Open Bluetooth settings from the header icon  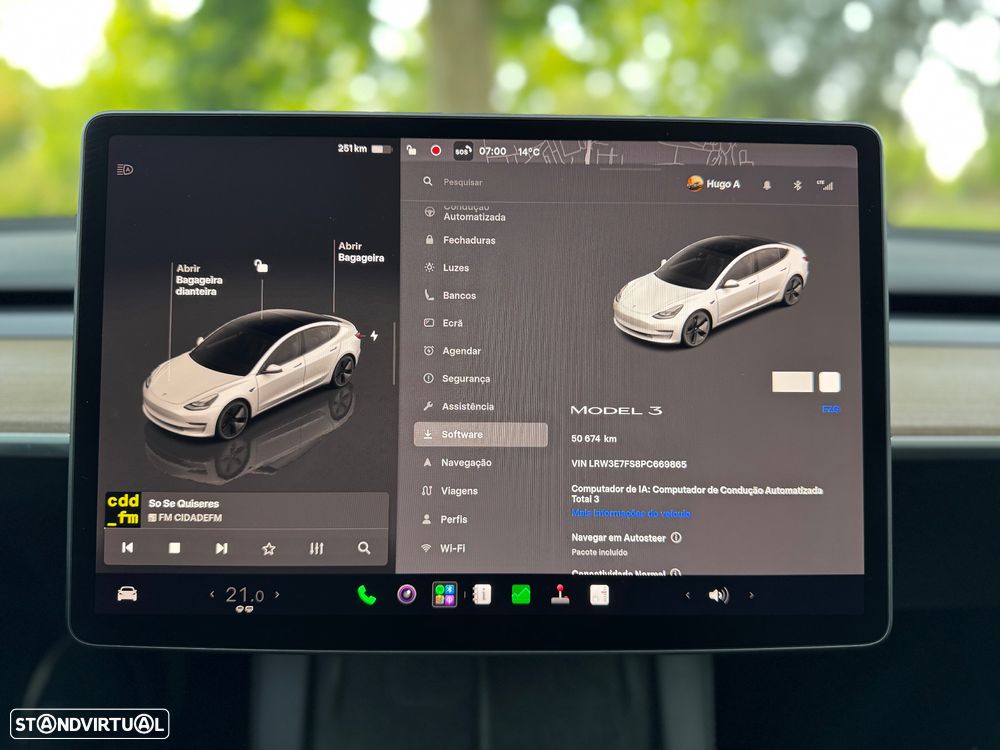click(797, 185)
